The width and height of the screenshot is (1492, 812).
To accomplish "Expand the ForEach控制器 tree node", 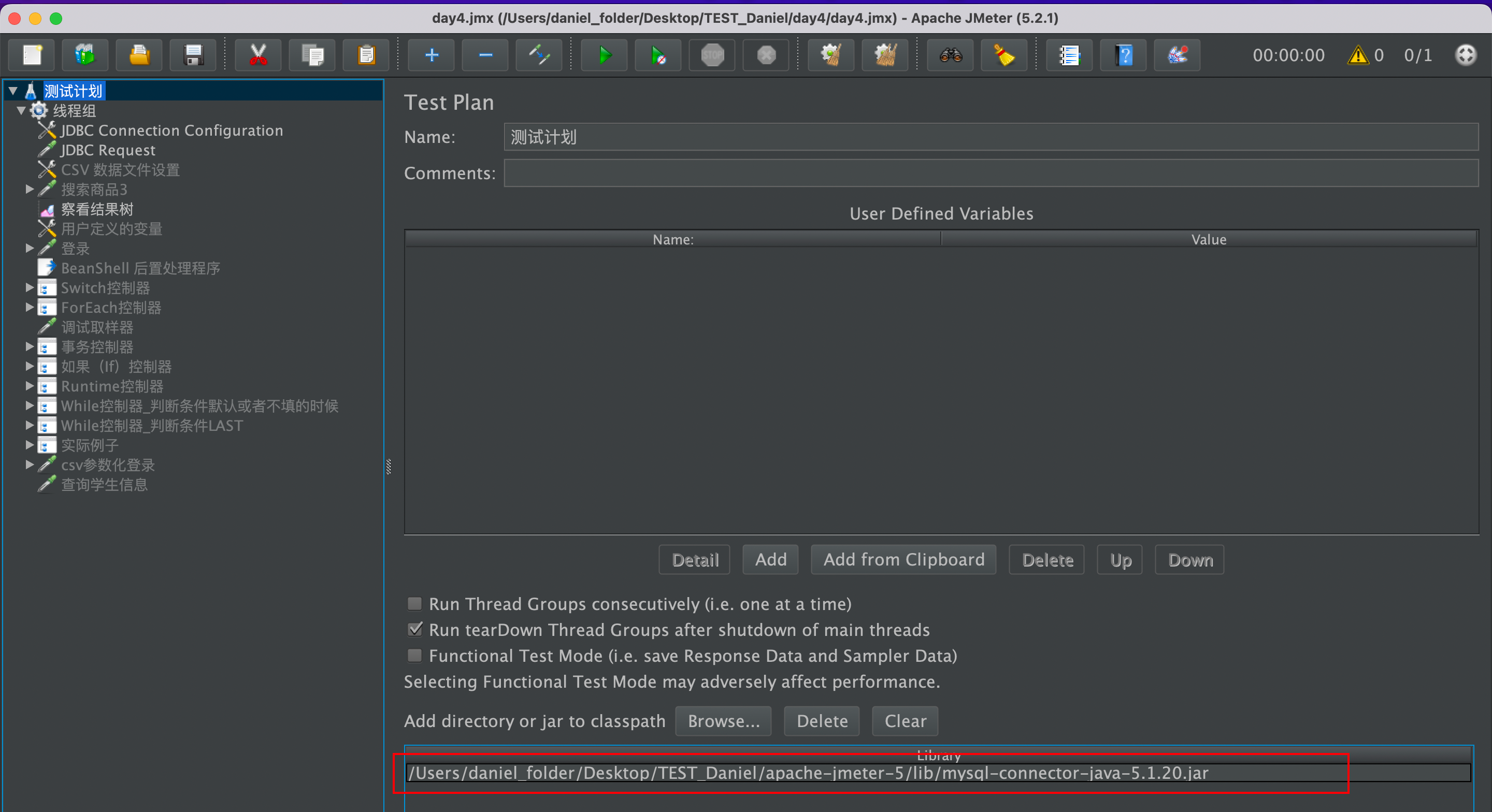I will click(30, 308).
